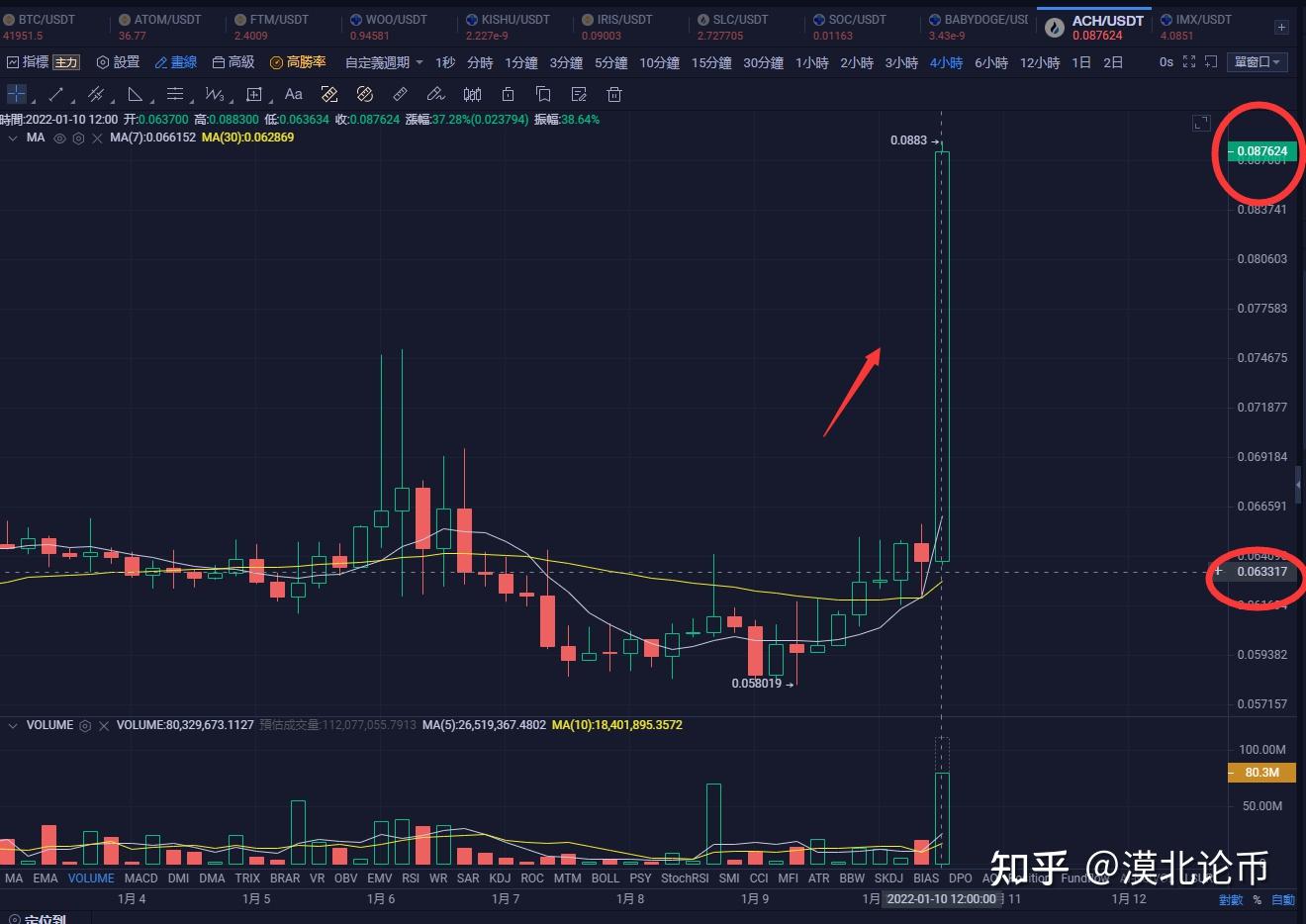Select the text annotation tool

pyautogui.click(x=293, y=94)
